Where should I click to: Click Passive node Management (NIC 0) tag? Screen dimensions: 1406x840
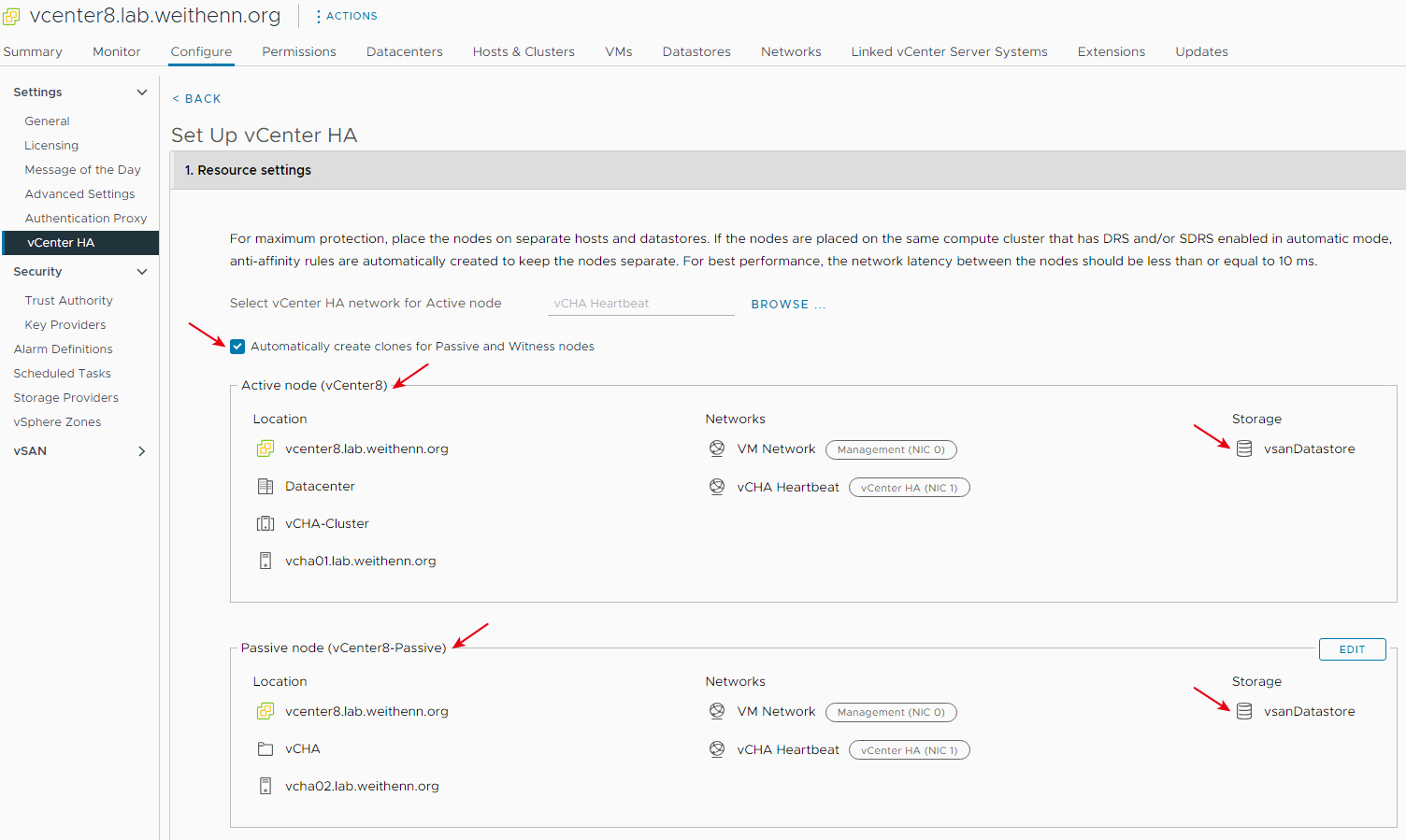[x=891, y=712]
